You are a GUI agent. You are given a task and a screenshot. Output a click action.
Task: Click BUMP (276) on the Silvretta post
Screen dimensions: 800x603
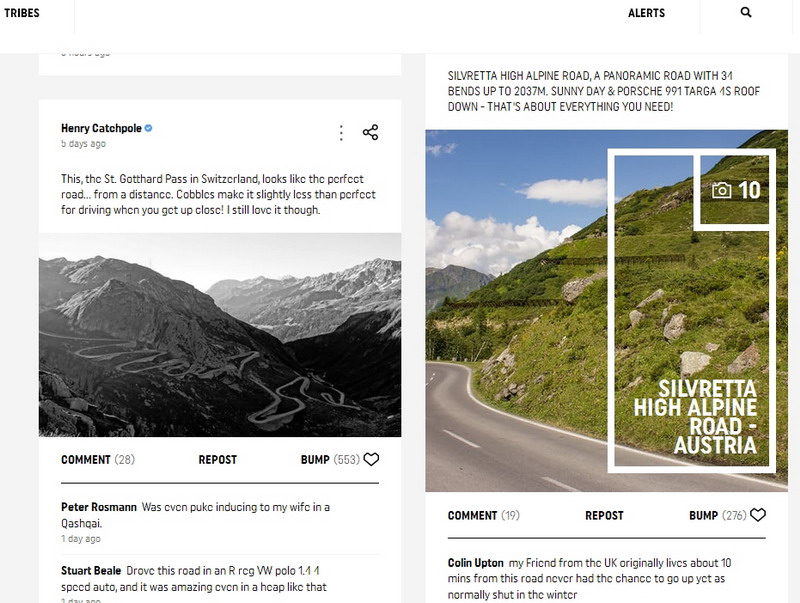[x=717, y=515]
